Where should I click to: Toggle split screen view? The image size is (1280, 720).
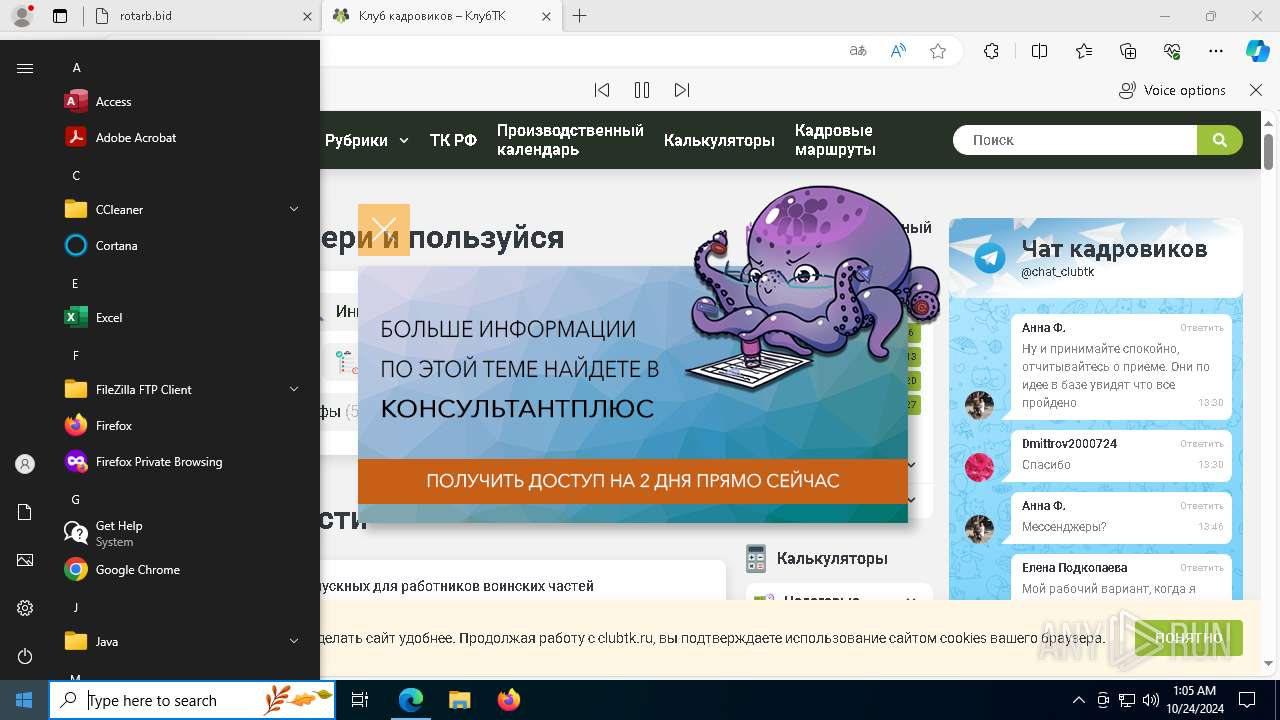[x=1039, y=51]
